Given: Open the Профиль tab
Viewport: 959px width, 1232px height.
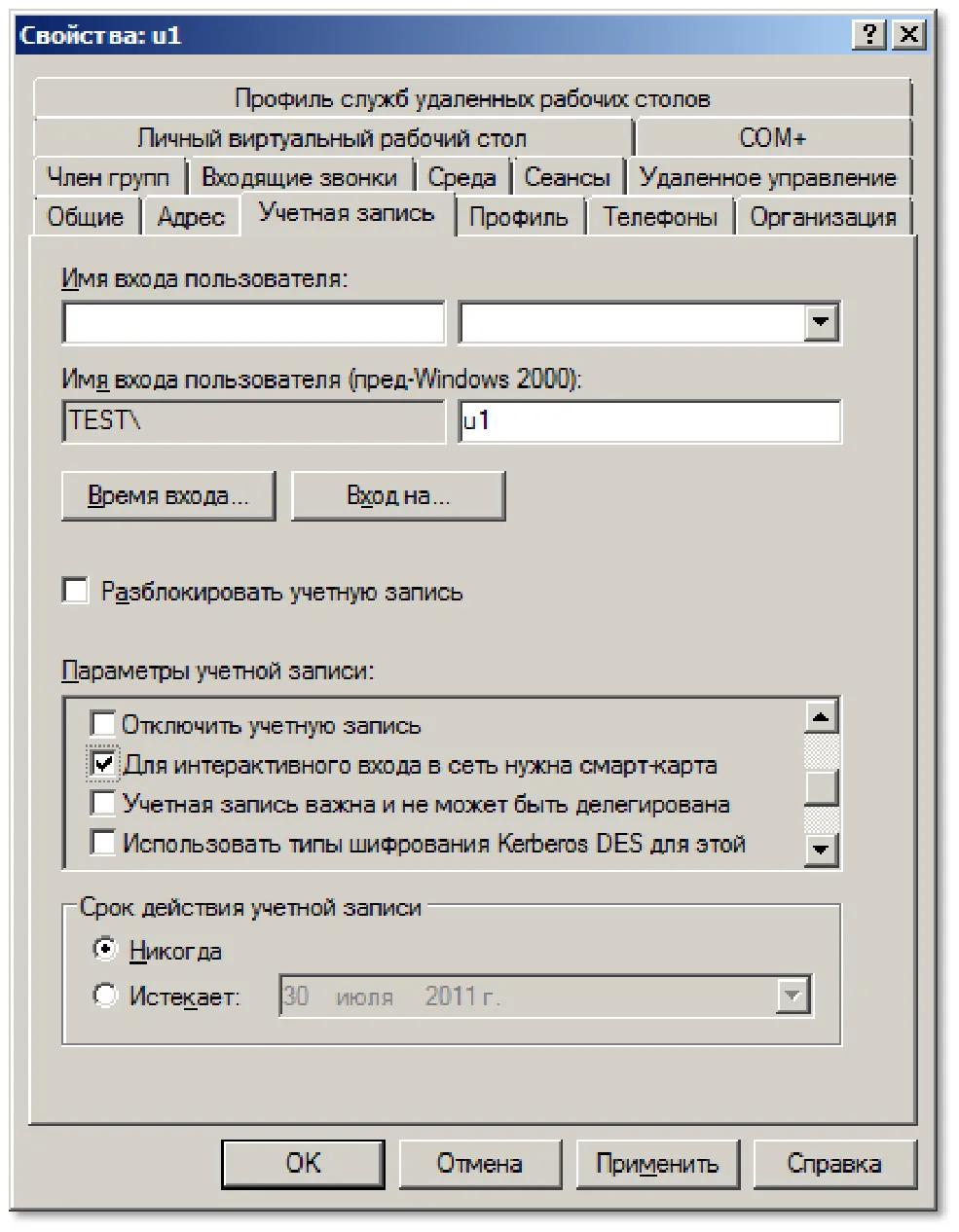Looking at the screenshot, I should [x=519, y=217].
